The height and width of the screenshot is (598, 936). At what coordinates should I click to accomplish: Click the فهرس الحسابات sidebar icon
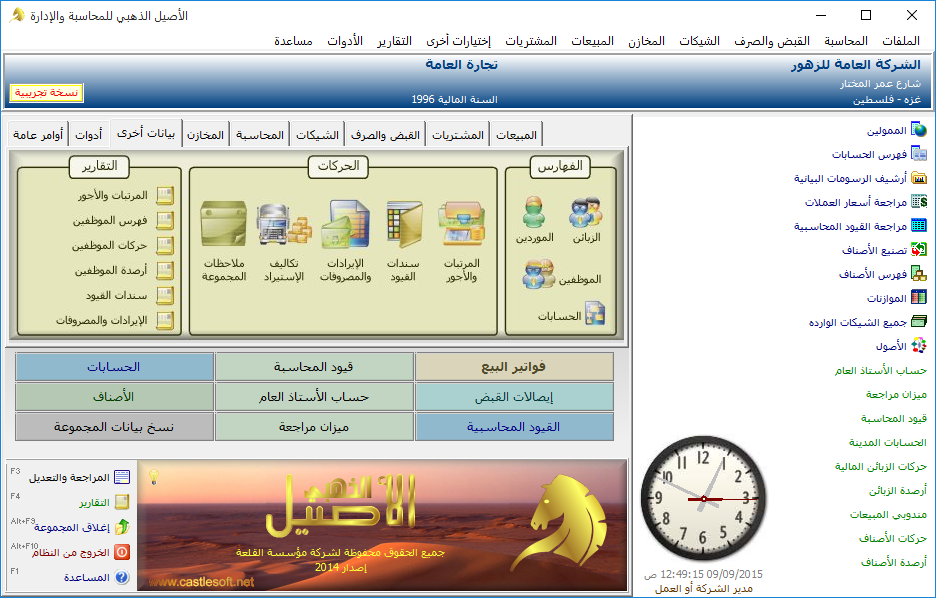coord(919,153)
